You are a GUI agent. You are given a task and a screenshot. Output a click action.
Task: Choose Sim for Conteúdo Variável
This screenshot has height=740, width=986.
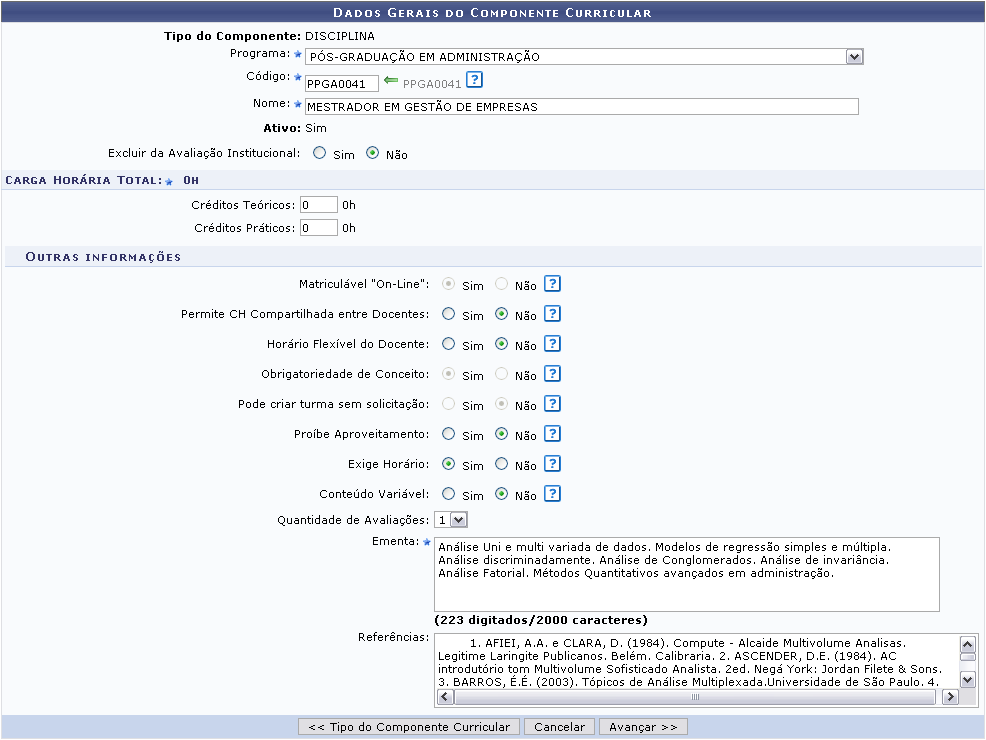pyautogui.click(x=449, y=494)
